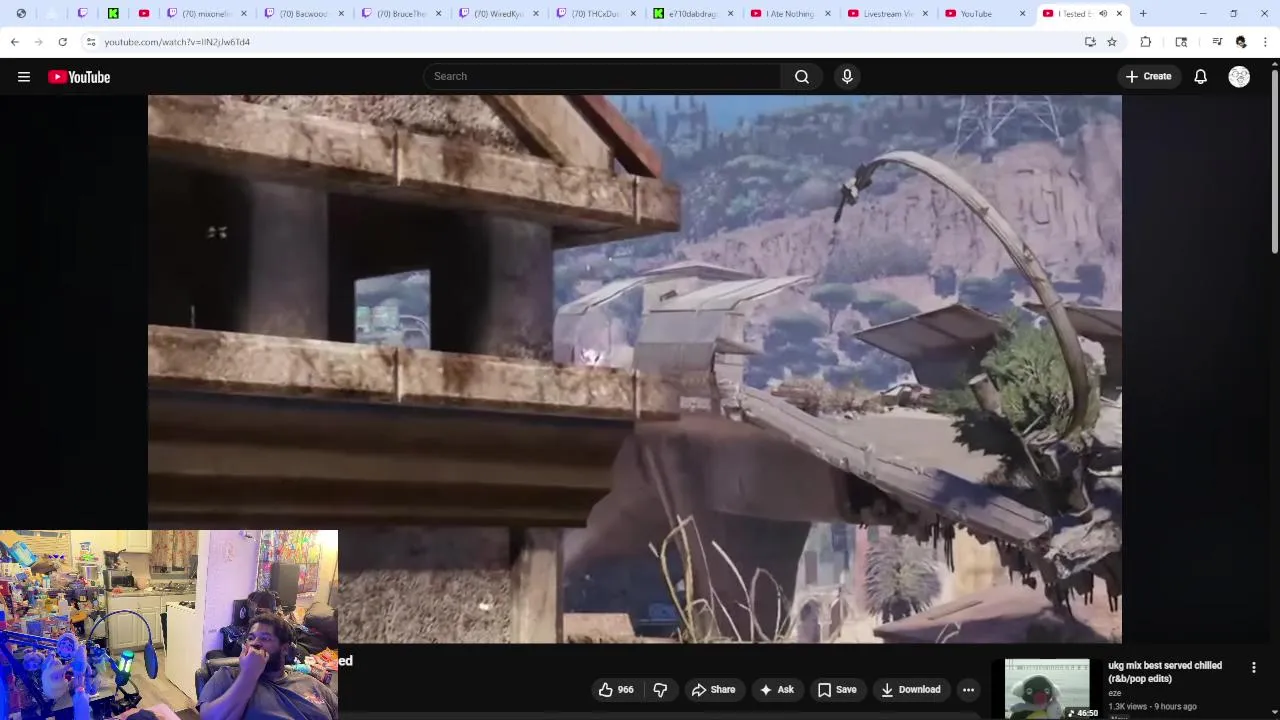Viewport: 1280px width, 720px height.
Task: Open the Chrome profile avatar
Action: (1241, 42)
